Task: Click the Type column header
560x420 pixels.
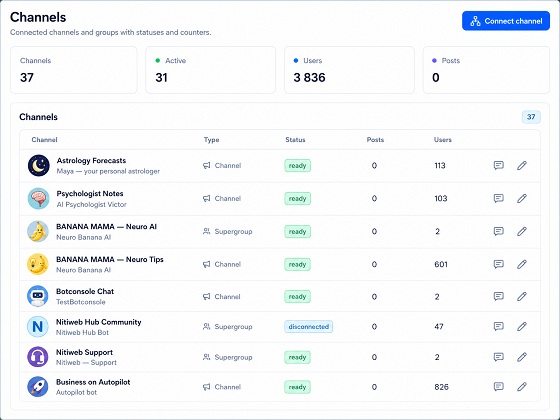Action: pyautogui.click(x=211, y=140)
